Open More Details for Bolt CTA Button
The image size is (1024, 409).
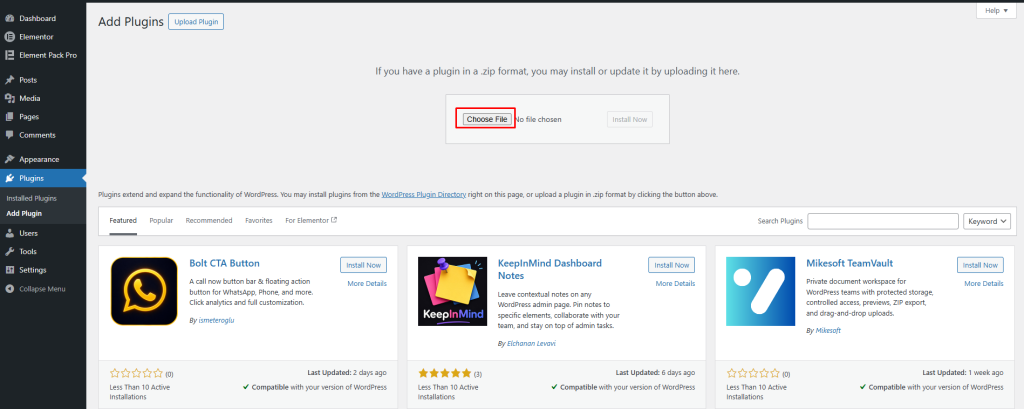click(367, 284)
